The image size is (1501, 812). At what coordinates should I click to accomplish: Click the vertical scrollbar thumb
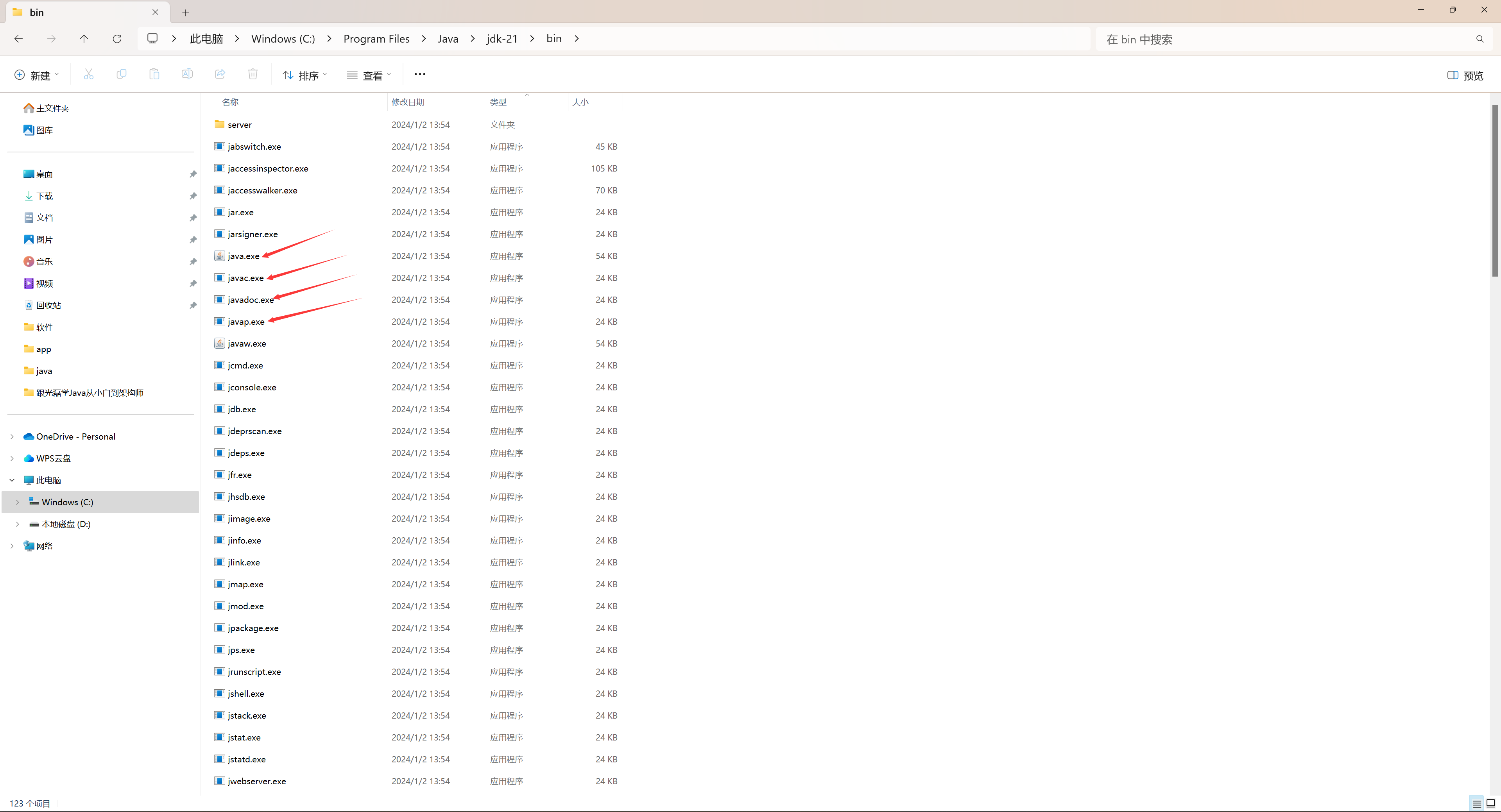point(1495,190)
